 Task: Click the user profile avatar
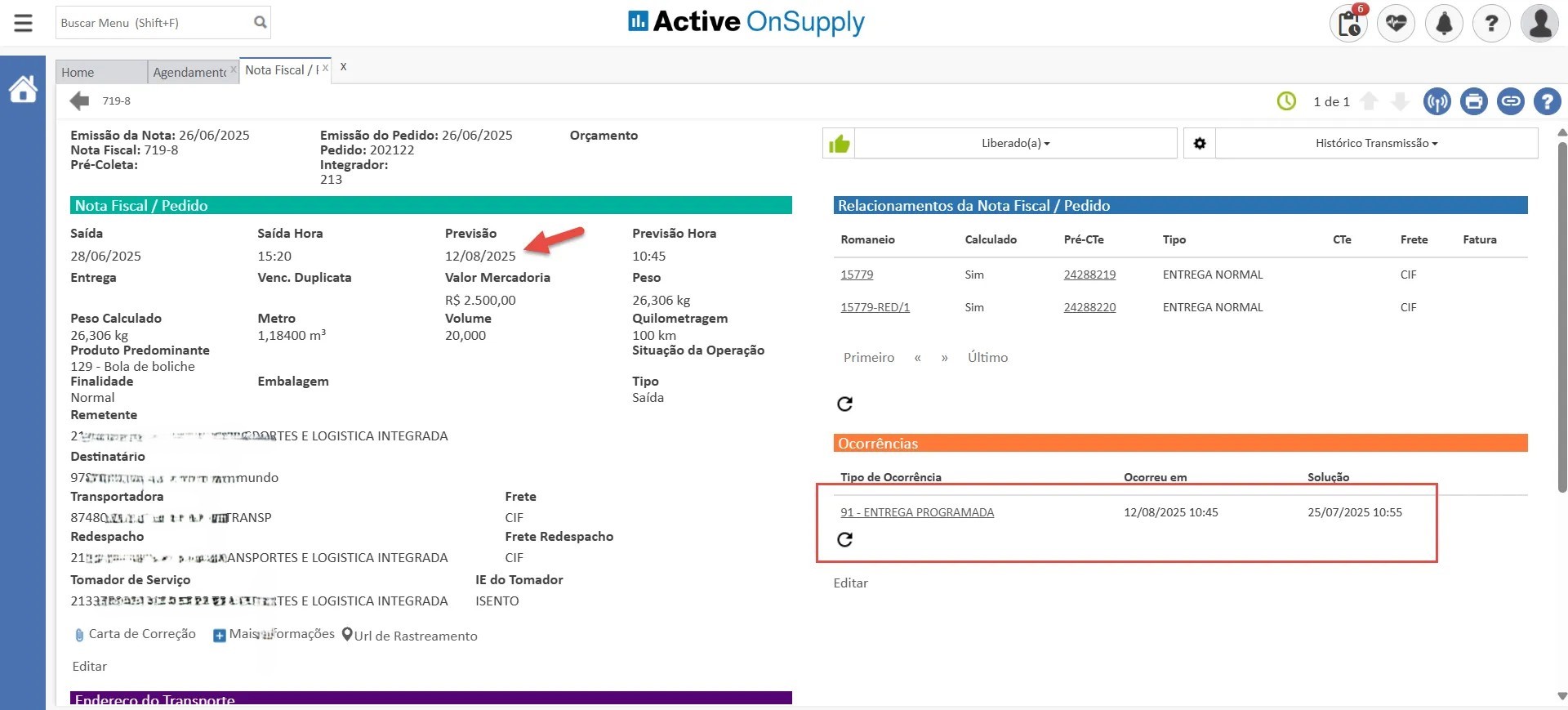[1539, 23]
